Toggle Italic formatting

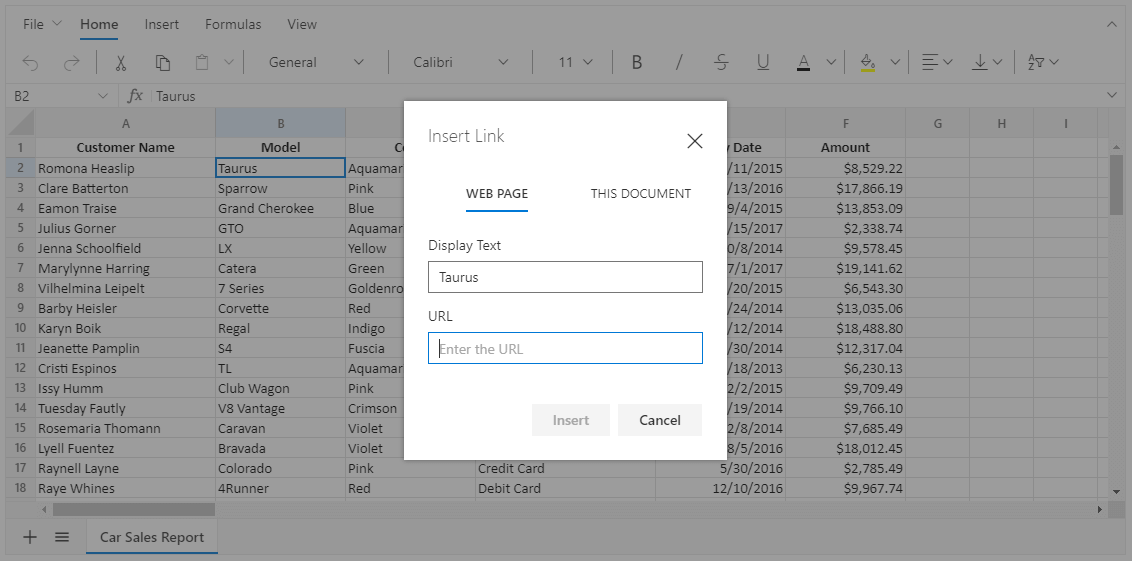[x=679, y=62]
